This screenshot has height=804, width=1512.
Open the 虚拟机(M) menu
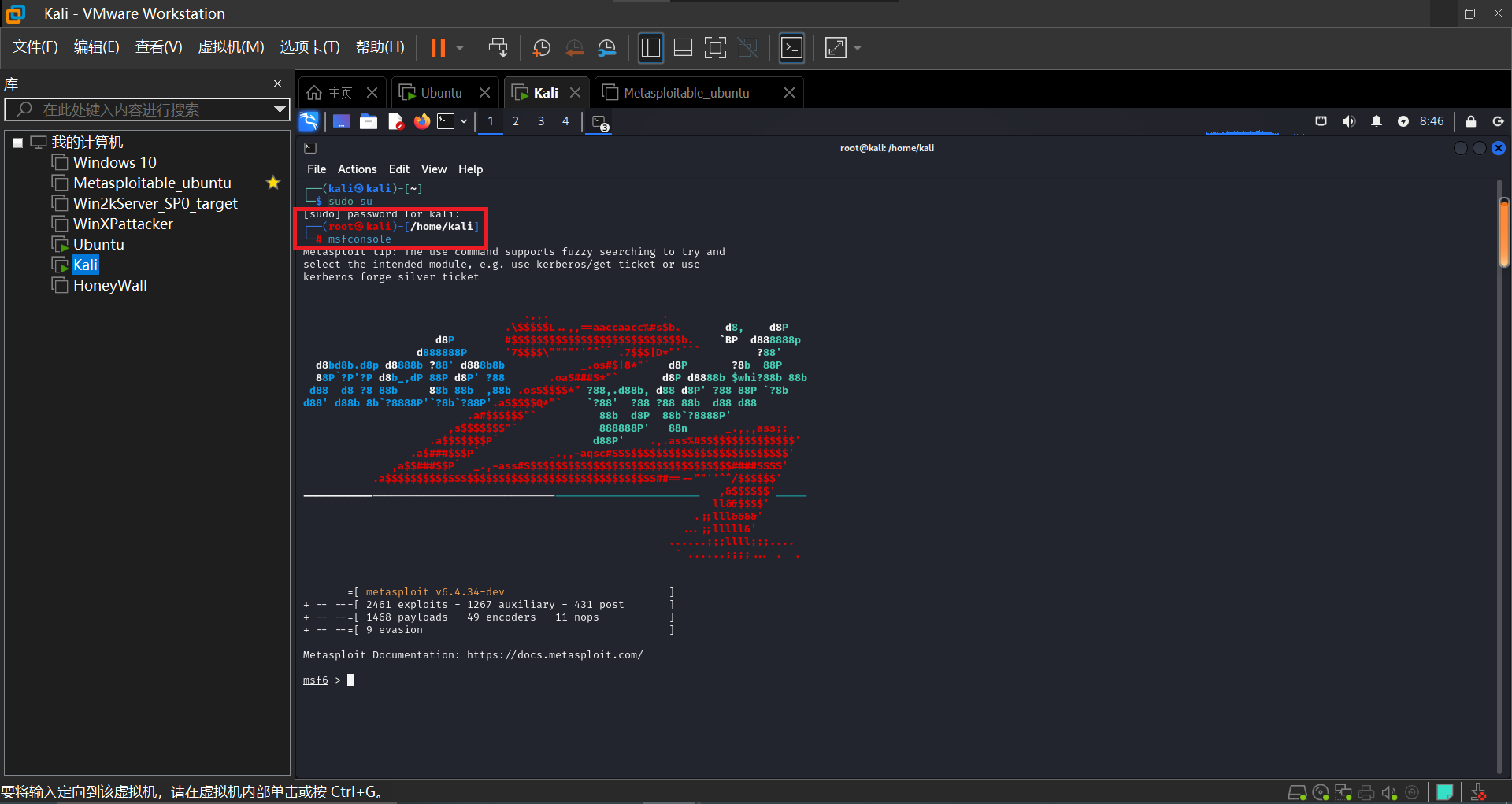pos(231,47)
